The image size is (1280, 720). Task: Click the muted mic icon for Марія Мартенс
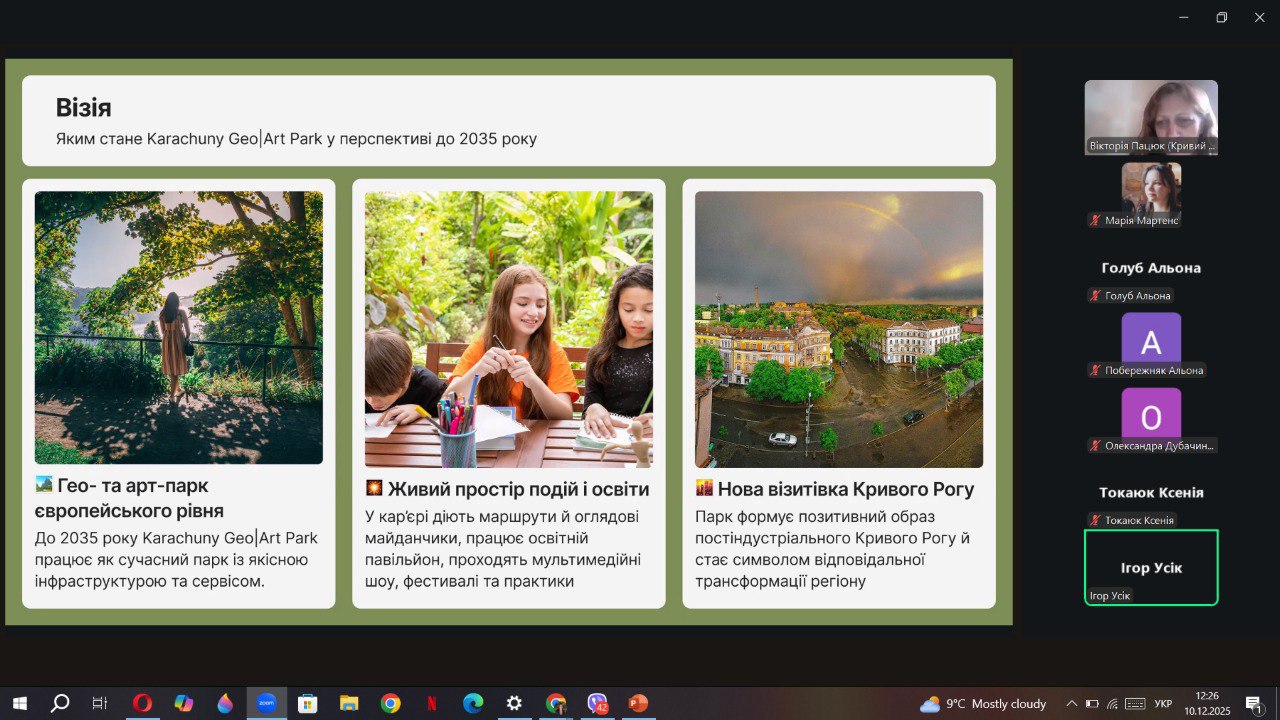1096,220
